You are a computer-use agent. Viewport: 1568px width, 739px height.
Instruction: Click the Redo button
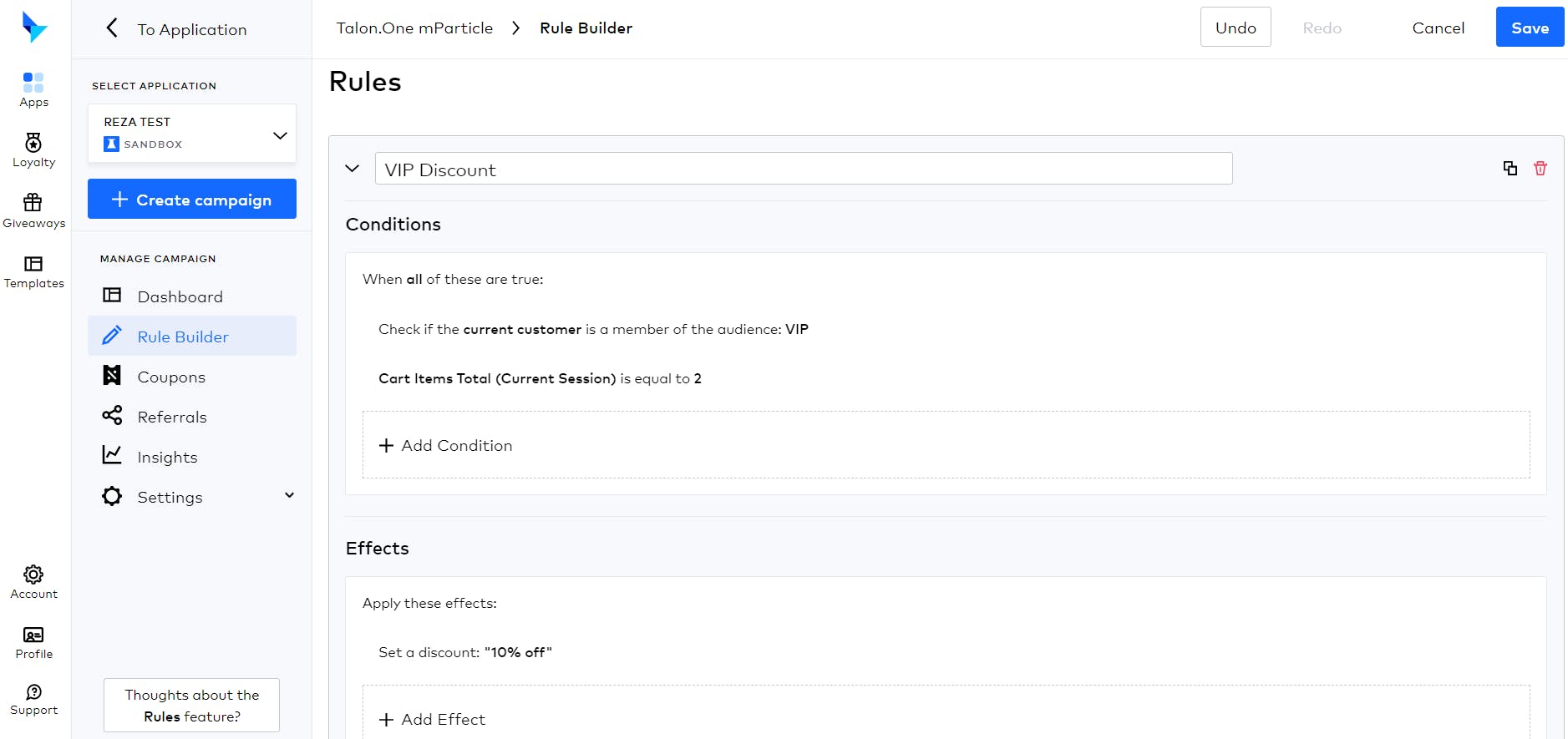coord(1322,28)
